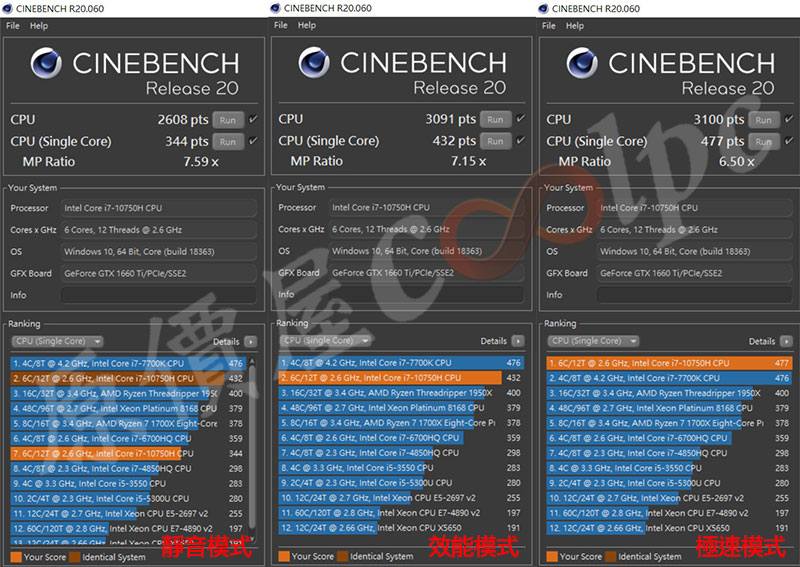
Task: Select Xeon X5650 row in right ranking
Action: (x=669, y=528)
